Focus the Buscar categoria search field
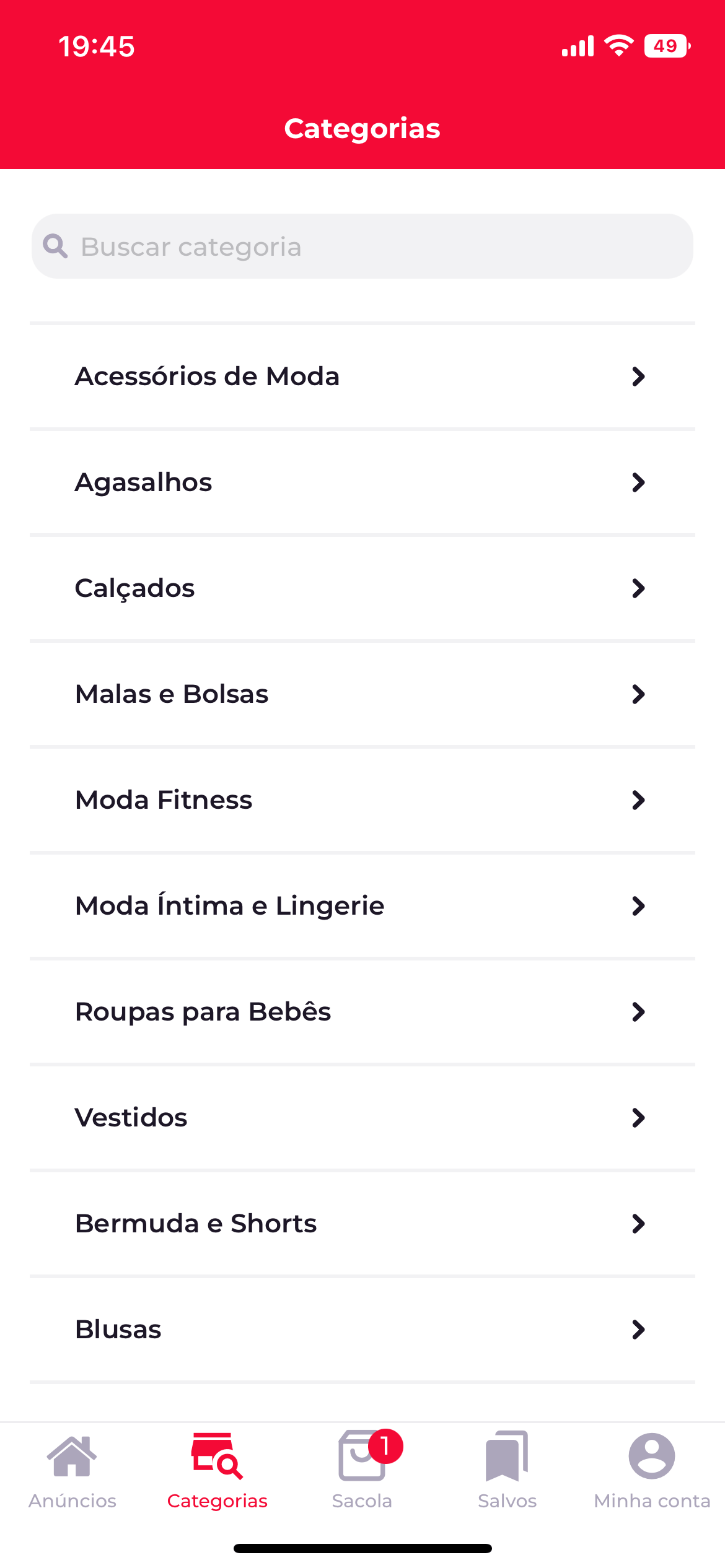 (362, 246)
